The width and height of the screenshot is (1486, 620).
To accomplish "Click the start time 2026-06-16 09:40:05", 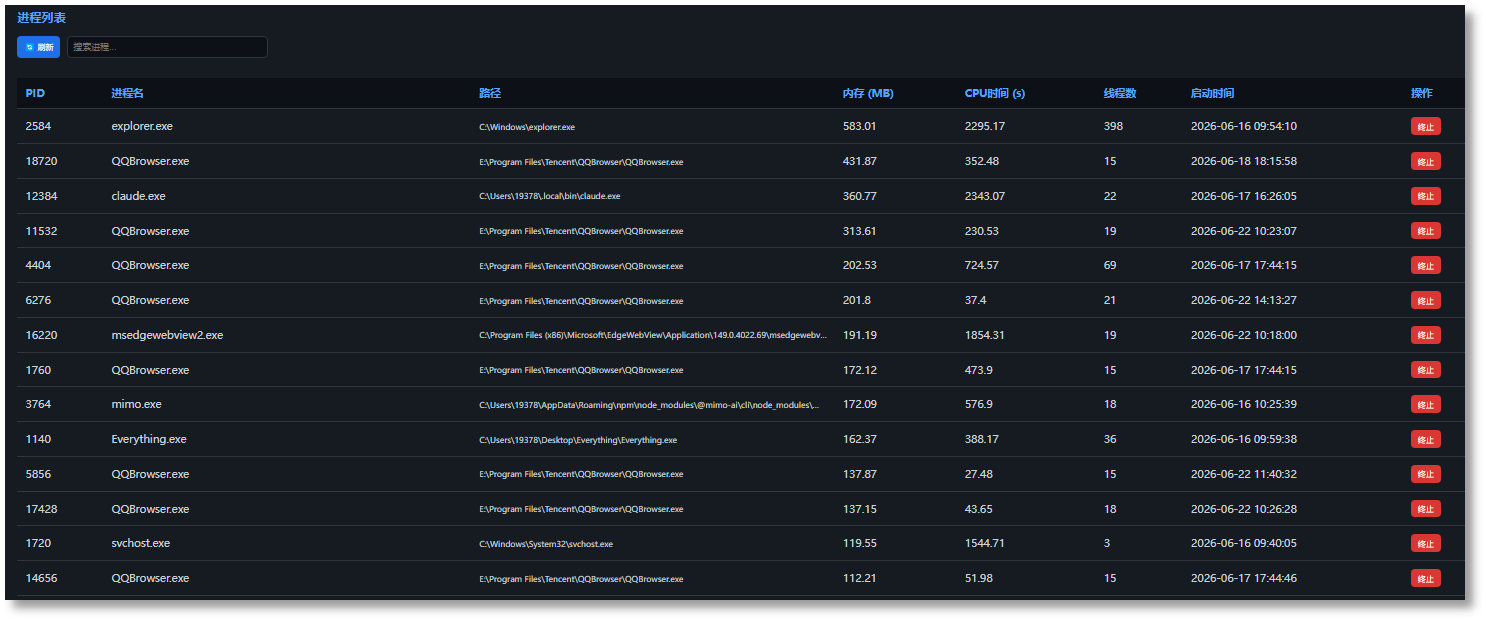I will [1243, 543].
